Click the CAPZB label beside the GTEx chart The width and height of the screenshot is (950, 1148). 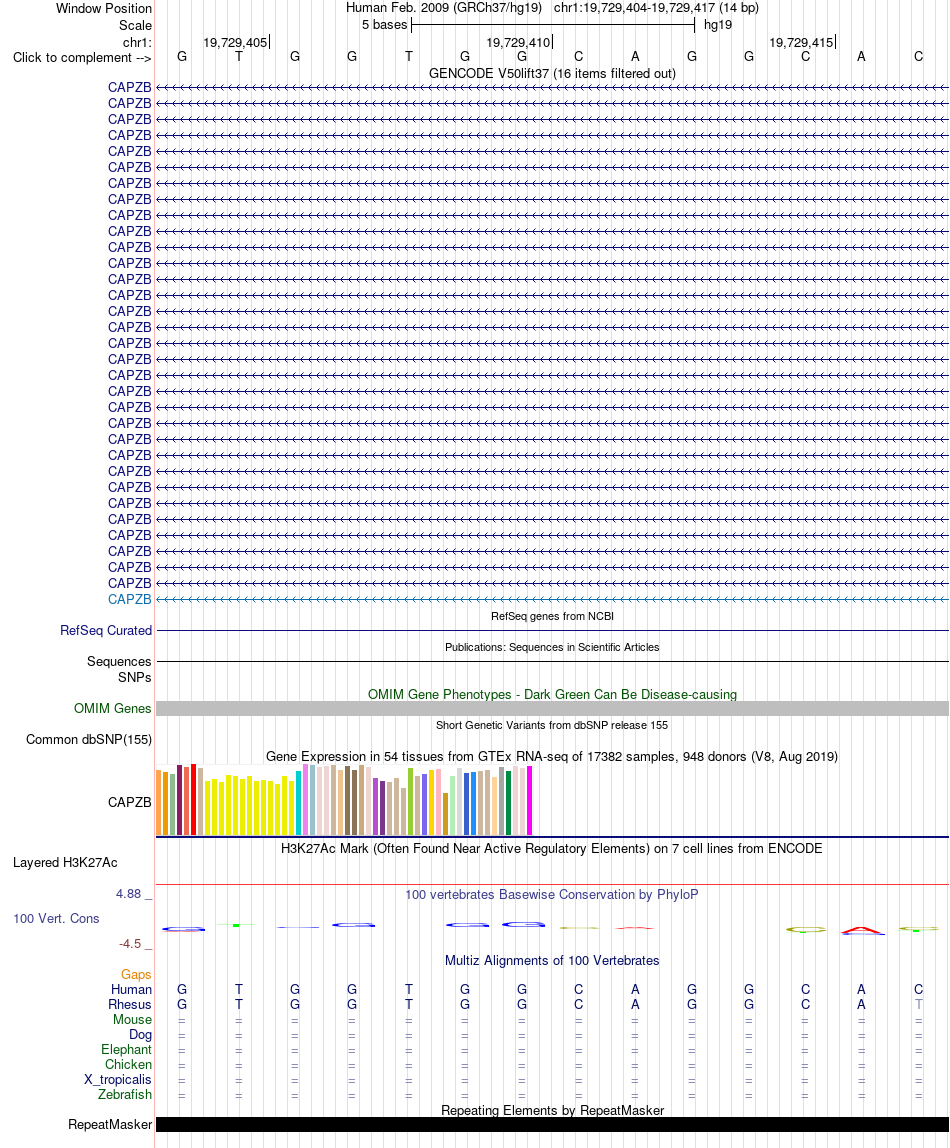tap(130, 802)
